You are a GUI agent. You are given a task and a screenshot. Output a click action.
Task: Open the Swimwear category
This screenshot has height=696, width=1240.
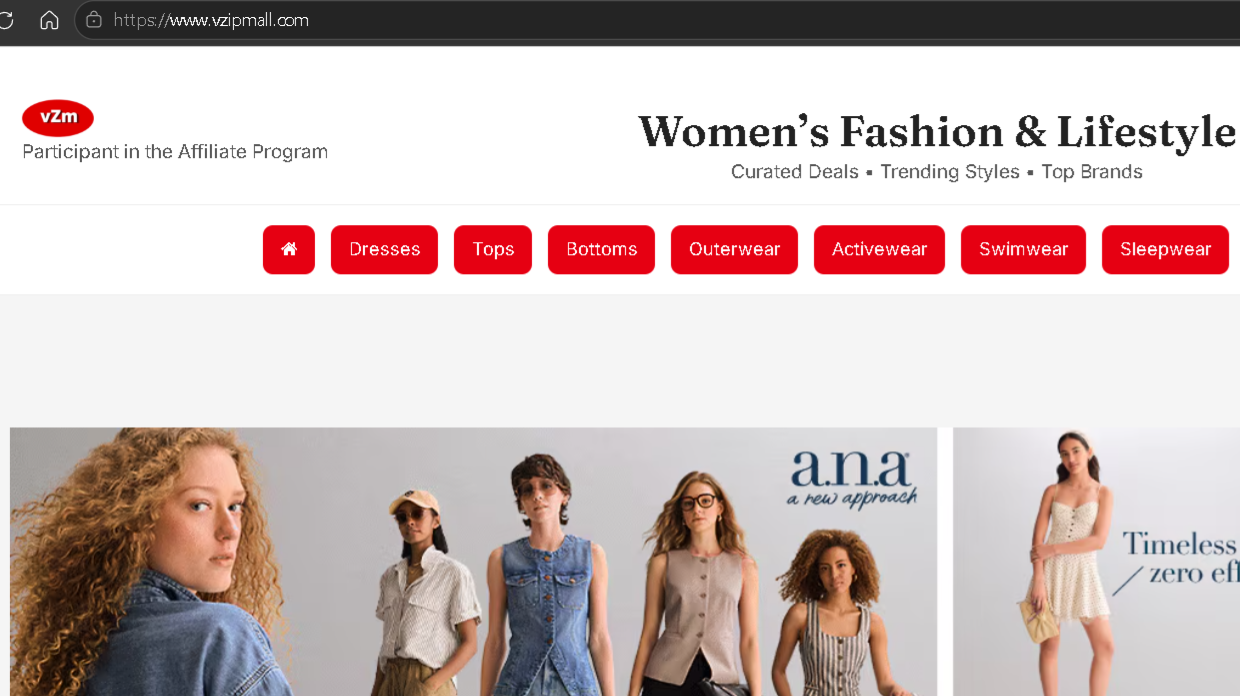tap(1023, 249)
